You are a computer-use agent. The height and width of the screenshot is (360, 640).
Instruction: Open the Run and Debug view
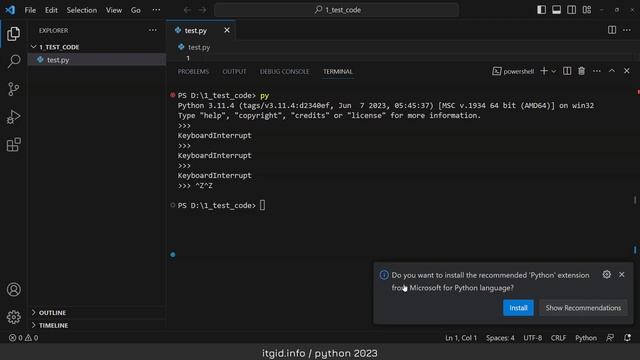(x=13, y=117)
